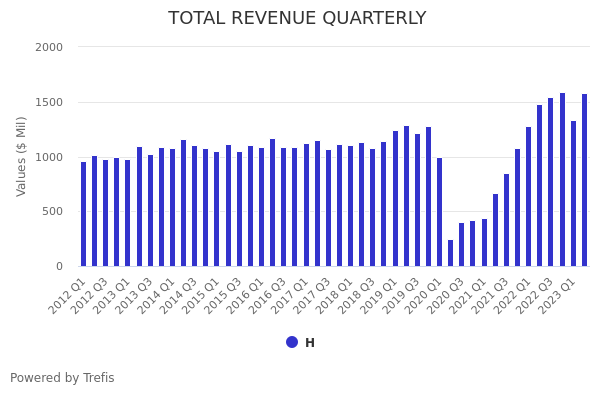The image size is (600, 400).
Task: Click the 2020 Q1 bar before the drop
Action: tap(439, 212)
